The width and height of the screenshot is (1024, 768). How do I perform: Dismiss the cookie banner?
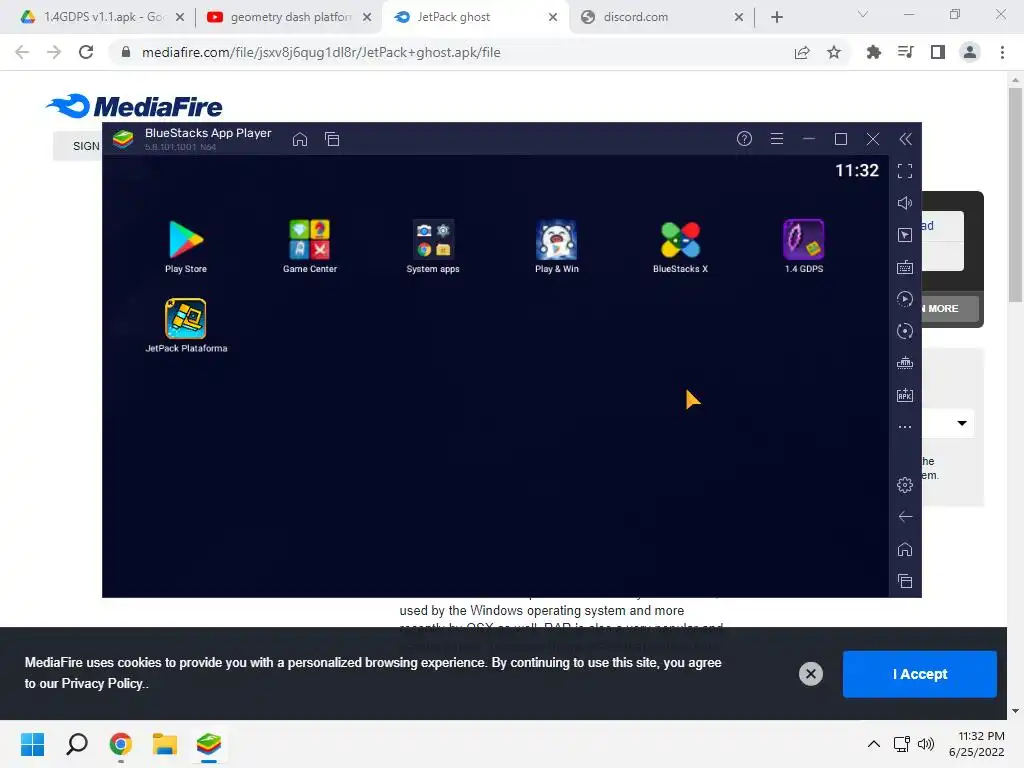pos(810,674)
